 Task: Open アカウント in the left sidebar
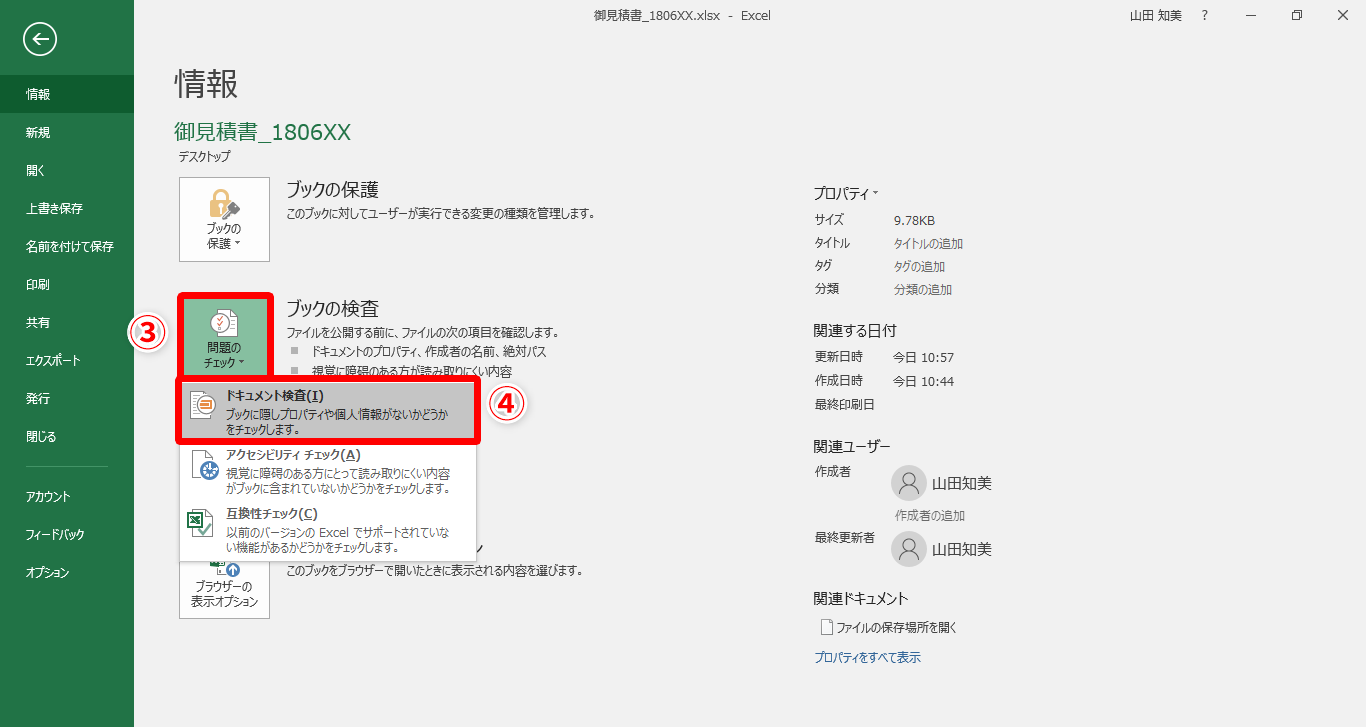pyautogui.click(x=67, y=496)
